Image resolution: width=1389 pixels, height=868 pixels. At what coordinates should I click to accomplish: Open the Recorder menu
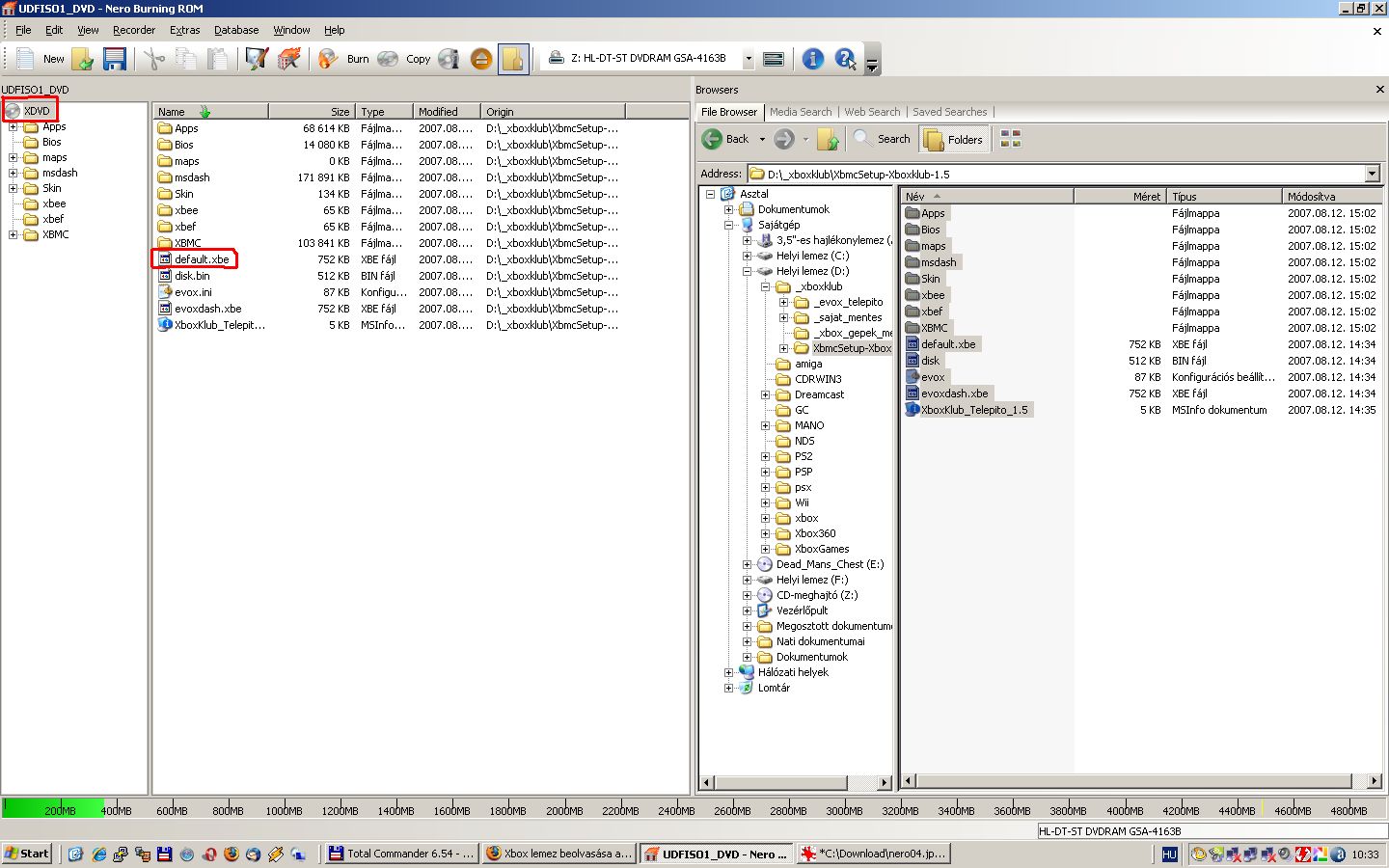click(x=133, y=30)
